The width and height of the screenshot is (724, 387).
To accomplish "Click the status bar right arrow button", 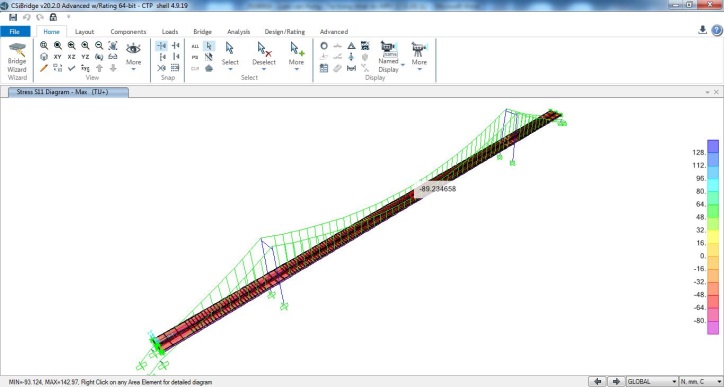I will [616, 381].
